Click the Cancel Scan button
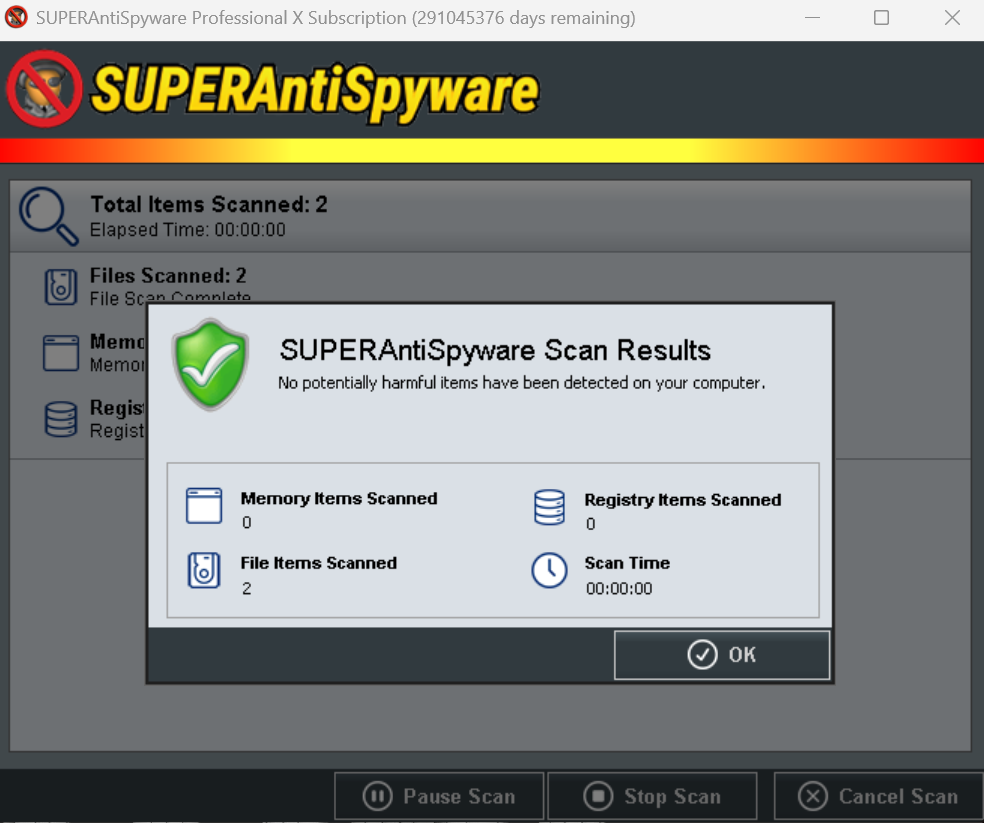The height and width of the screenshot is (823, 984). 878,796
